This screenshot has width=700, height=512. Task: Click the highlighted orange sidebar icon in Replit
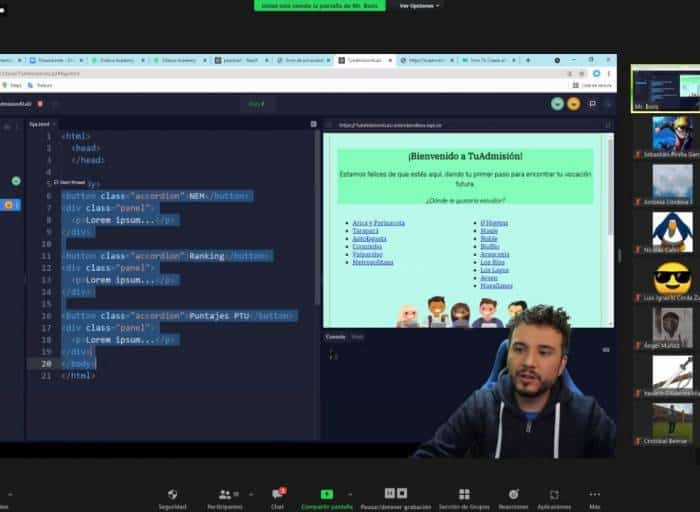pyautogui.click(x=9, y=205)
